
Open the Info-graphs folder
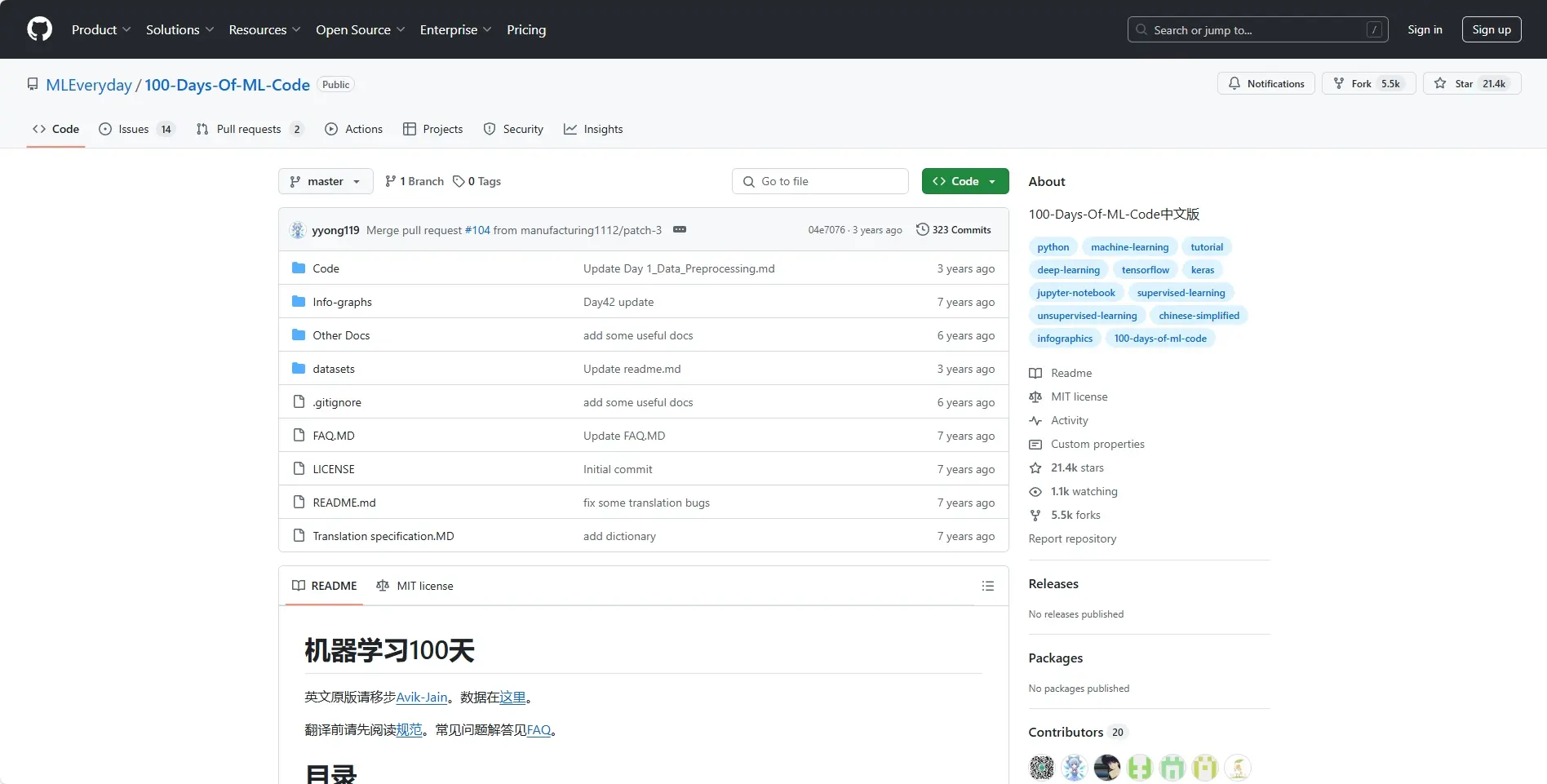click(342, 302)
